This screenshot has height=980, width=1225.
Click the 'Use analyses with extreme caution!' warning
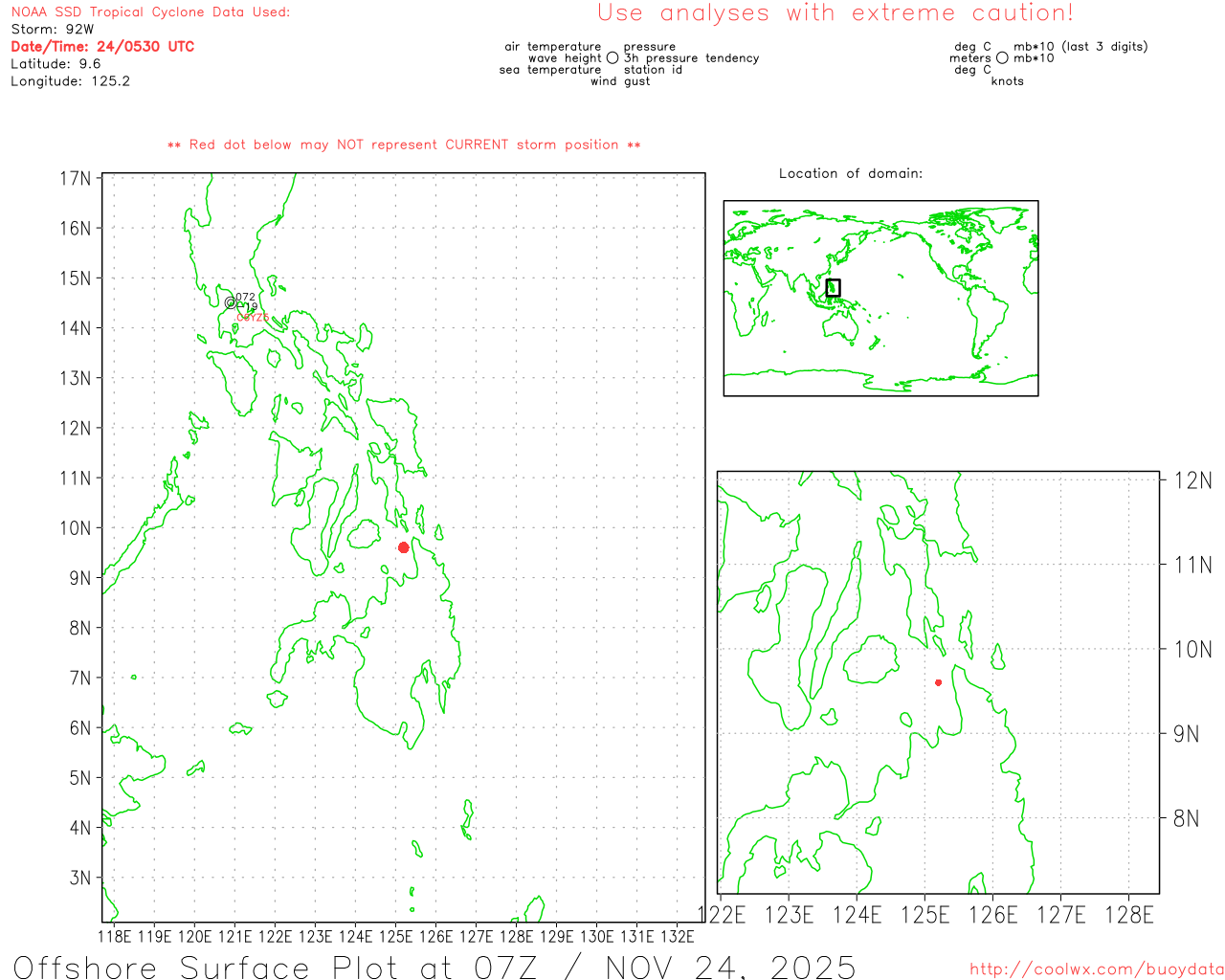835,13
